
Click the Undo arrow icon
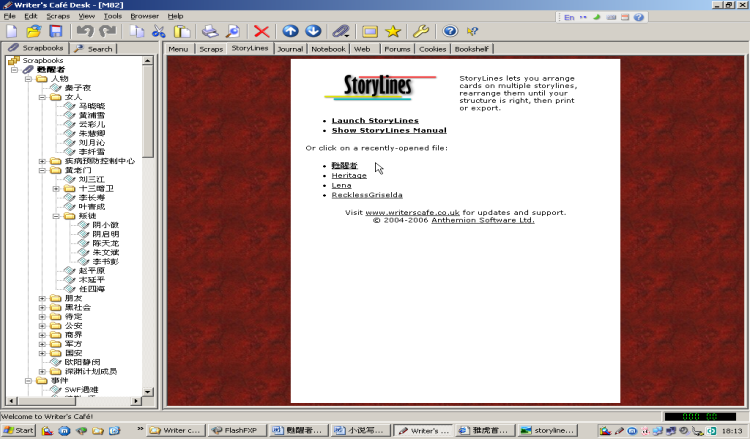(x=85, y=32)
